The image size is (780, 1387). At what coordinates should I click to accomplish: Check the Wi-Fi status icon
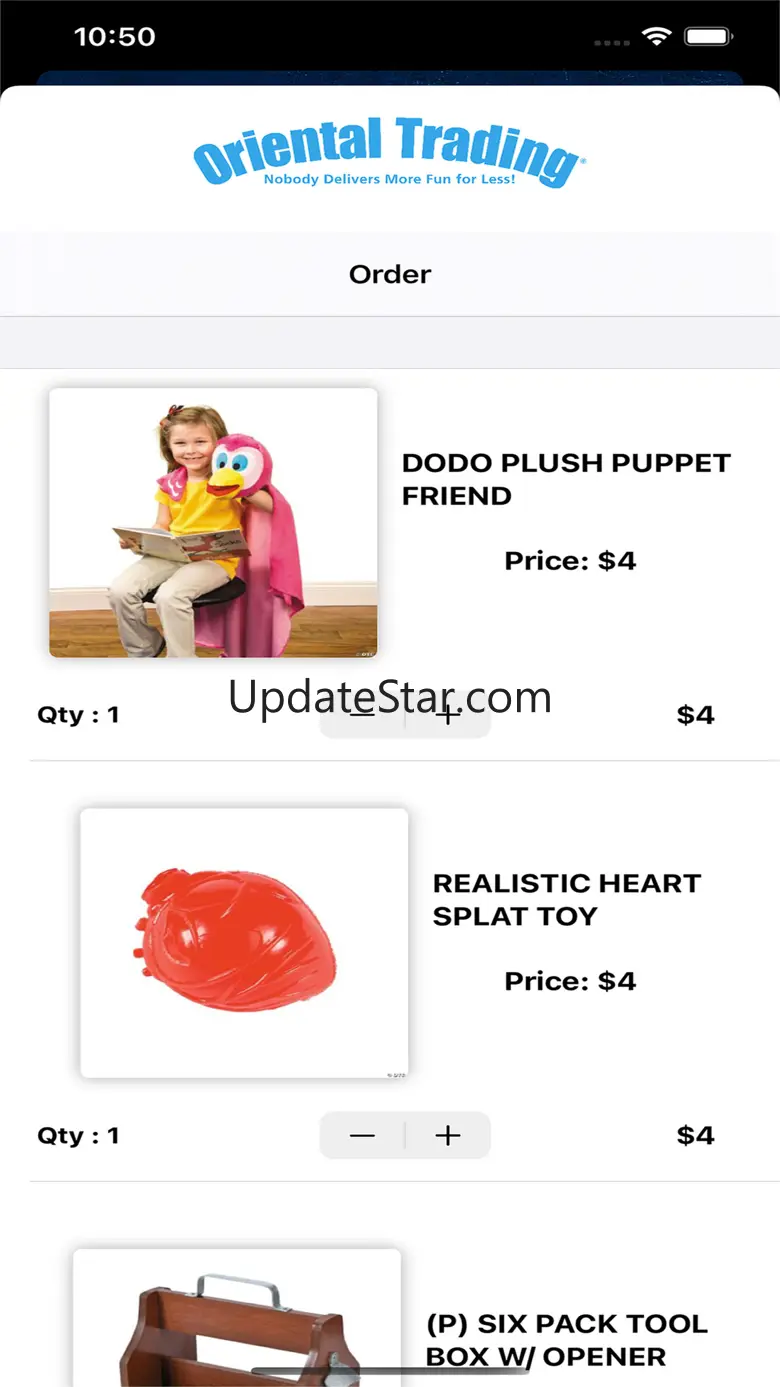(656, 37)
